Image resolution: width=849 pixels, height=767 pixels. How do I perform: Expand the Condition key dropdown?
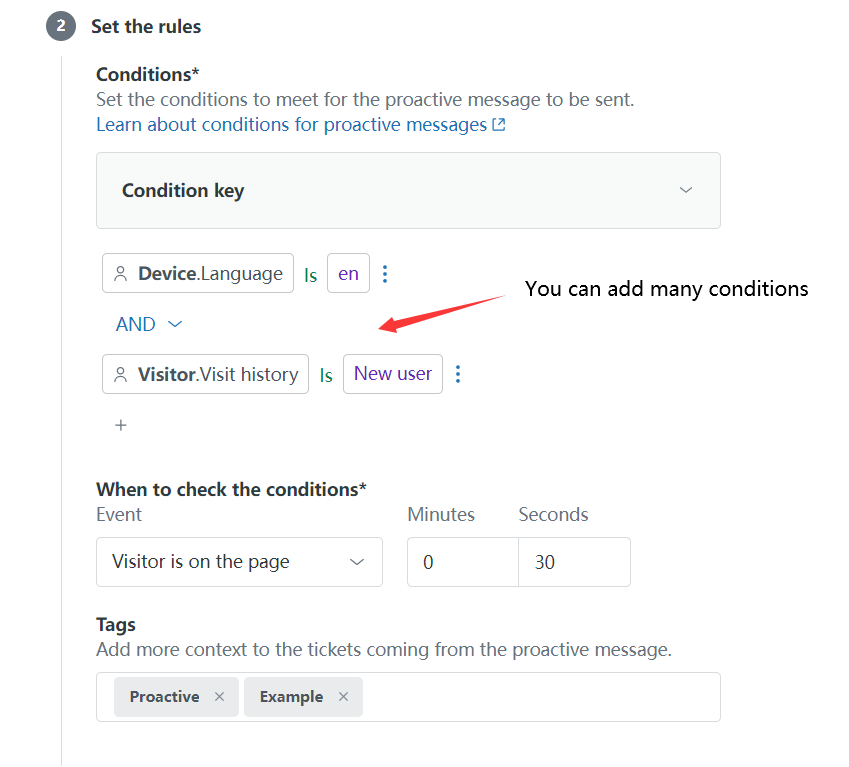[x=408, y=191]
